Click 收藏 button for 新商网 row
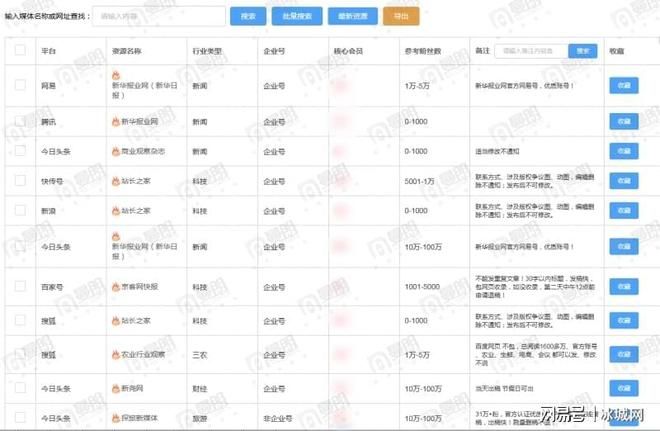 [x=624, y=388]
